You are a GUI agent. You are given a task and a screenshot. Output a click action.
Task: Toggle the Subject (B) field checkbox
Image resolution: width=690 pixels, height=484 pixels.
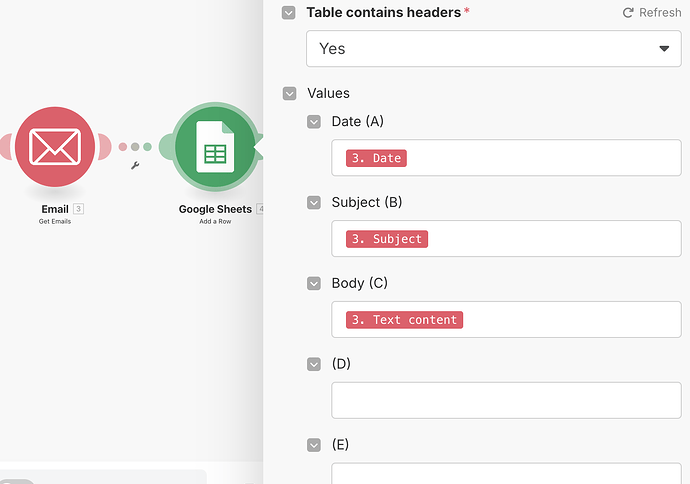pos(314,202)
